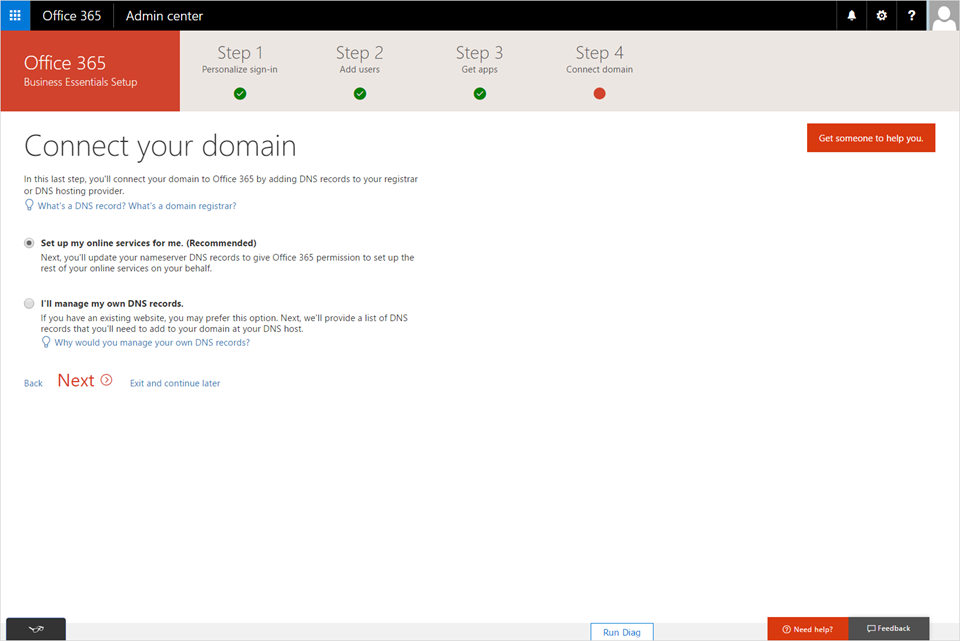
Task: Click the Run Diag button
Action: click(x=621, y=632)
